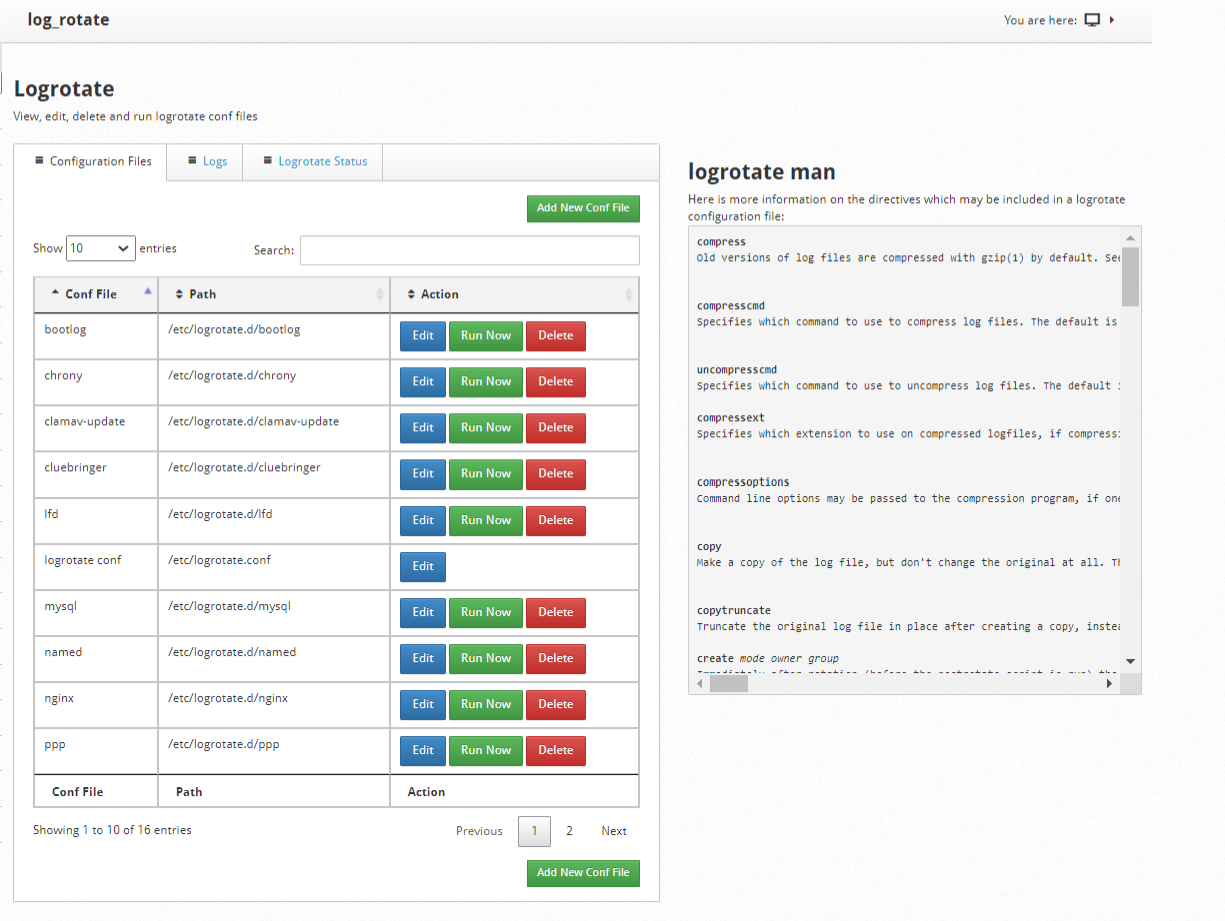This screenshot has height=921, width=1225.
Task: Go to page 2 of entries
Action: 569,831
